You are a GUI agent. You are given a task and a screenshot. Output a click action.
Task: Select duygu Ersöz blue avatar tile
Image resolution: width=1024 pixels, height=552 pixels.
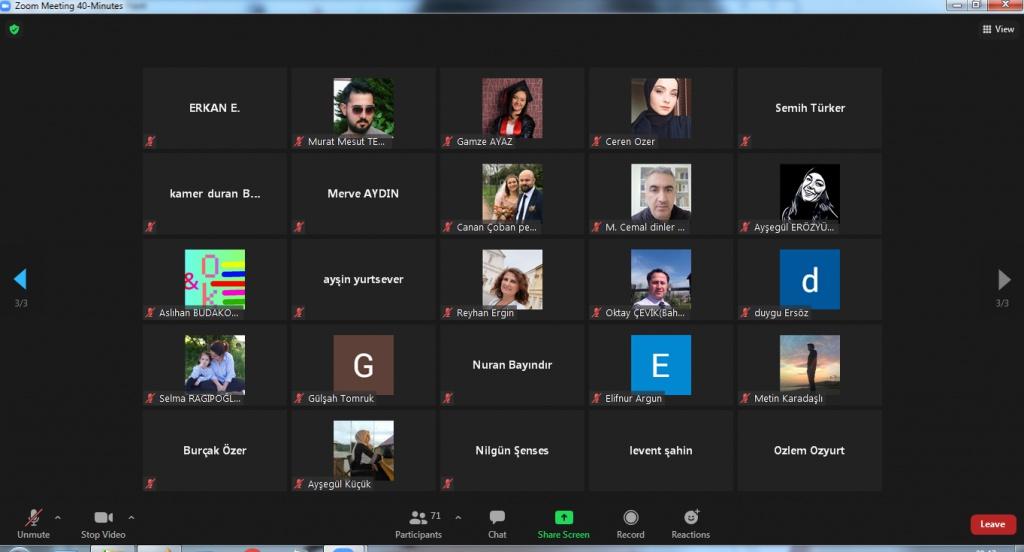pyautogui.click(x=809, y=279)
